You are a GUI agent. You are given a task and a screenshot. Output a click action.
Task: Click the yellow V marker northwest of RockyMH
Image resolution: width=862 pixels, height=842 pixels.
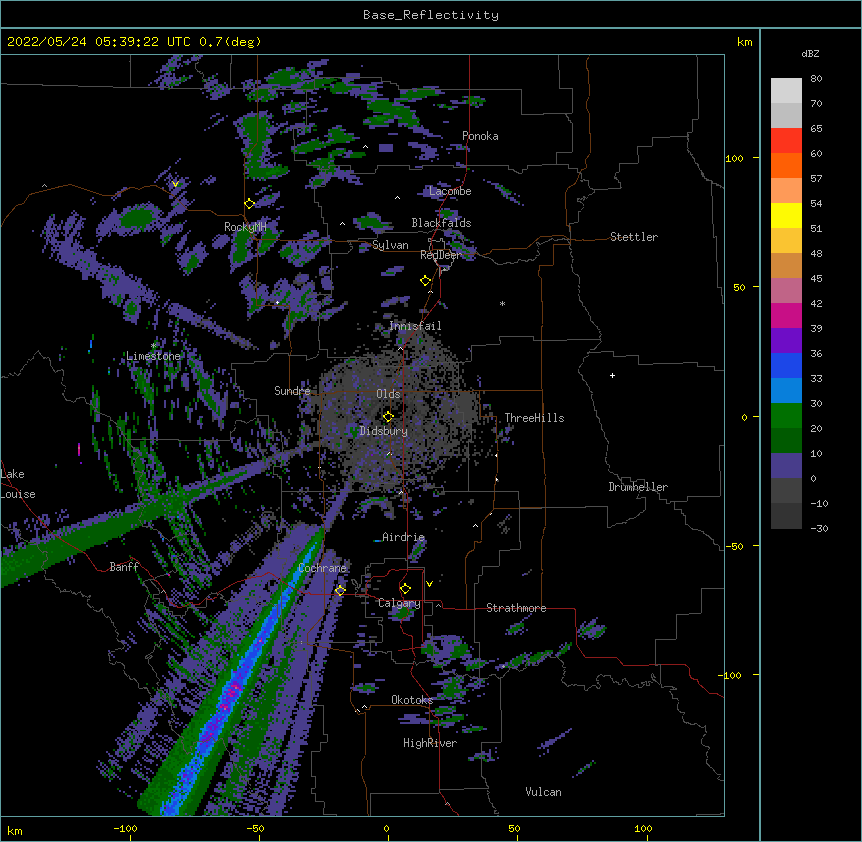pyautogui.click(x=175, y=184)
